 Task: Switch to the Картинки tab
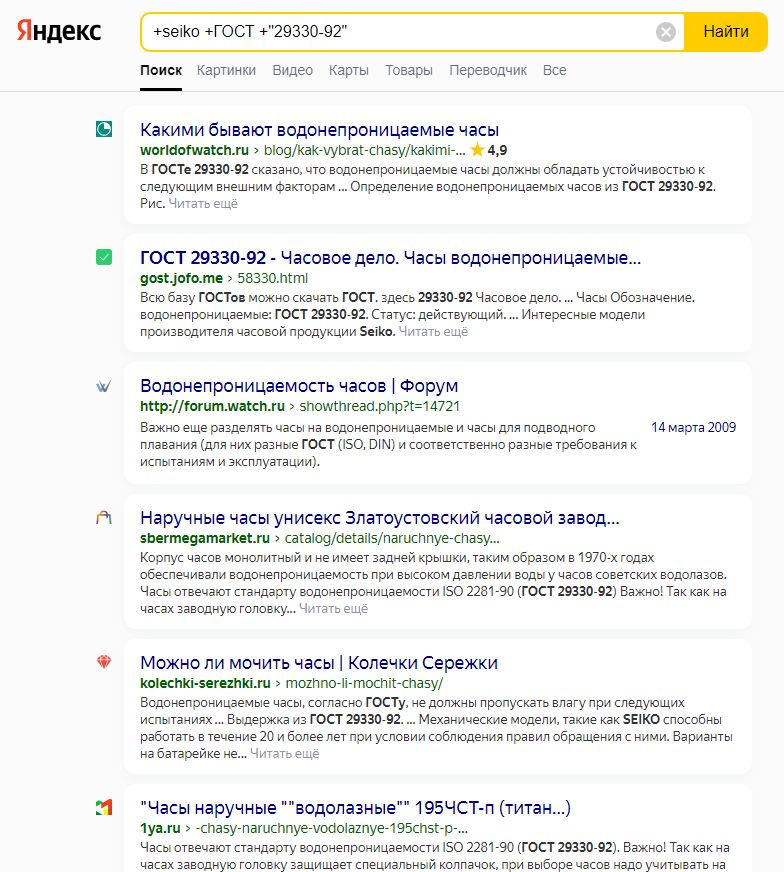pos(226,70)
